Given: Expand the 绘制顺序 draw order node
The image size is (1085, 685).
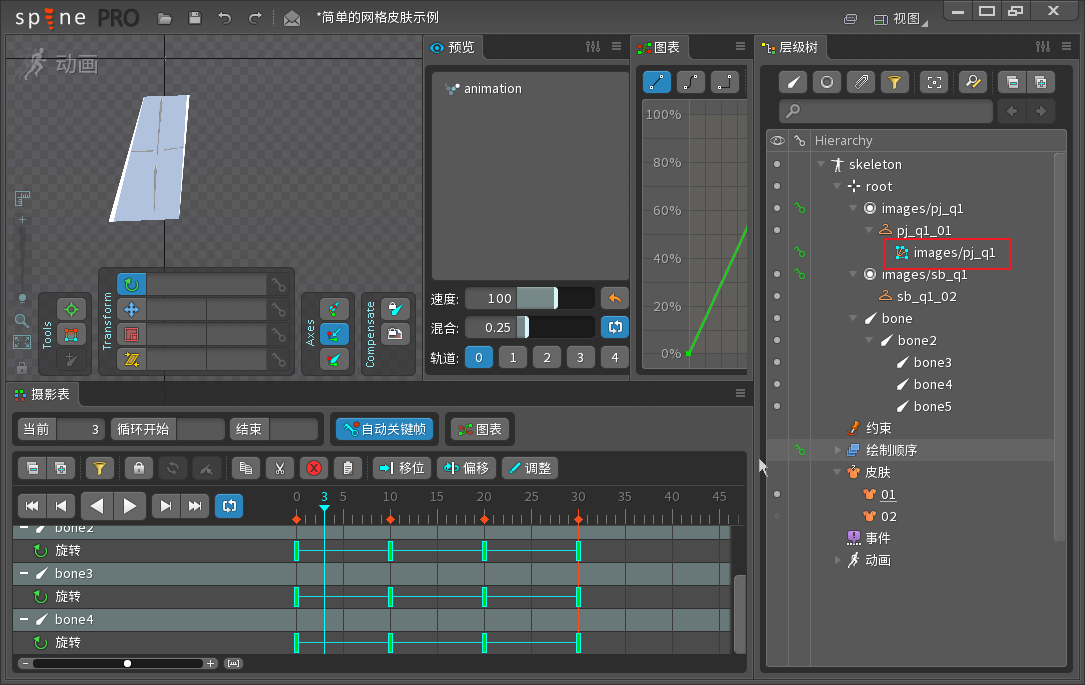Looking at the screenshot, I should 837,450.
